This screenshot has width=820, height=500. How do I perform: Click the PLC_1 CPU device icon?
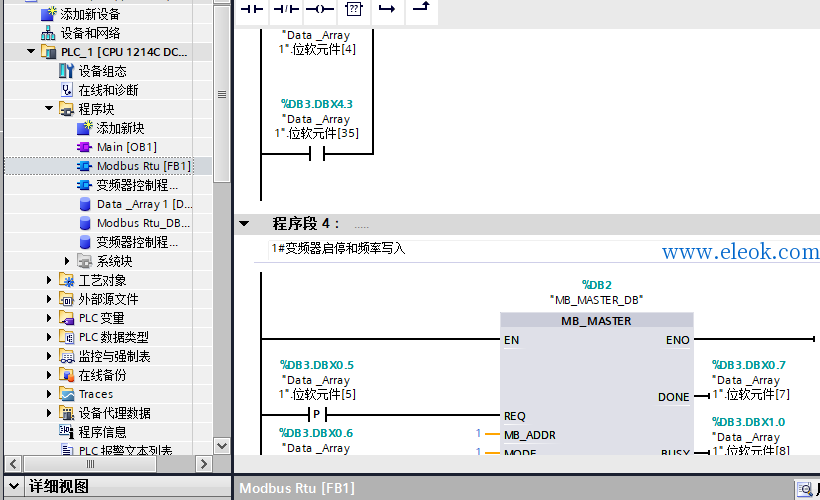pos(49,52)
